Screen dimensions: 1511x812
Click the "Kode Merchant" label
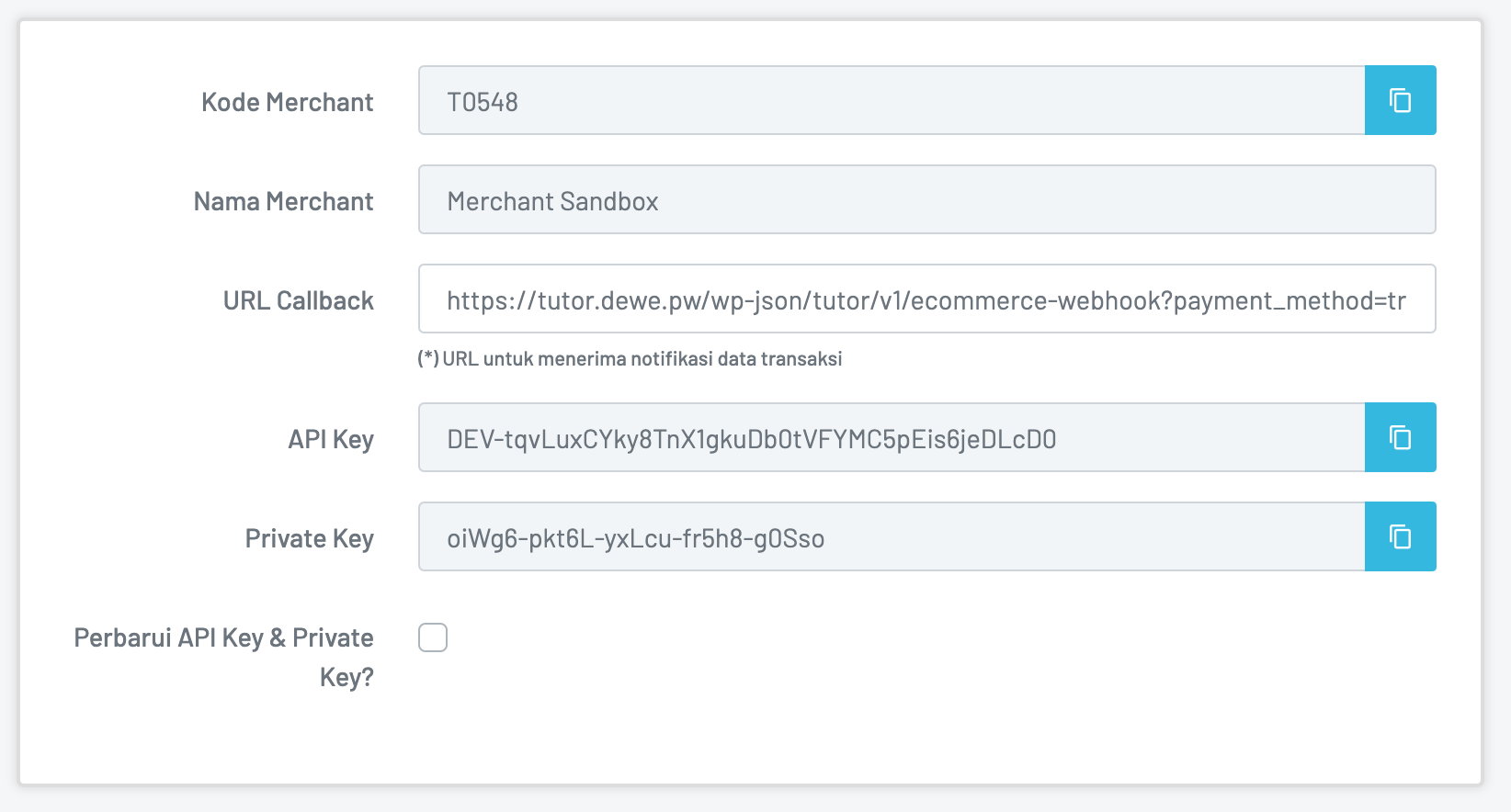(x=288, y=102)
